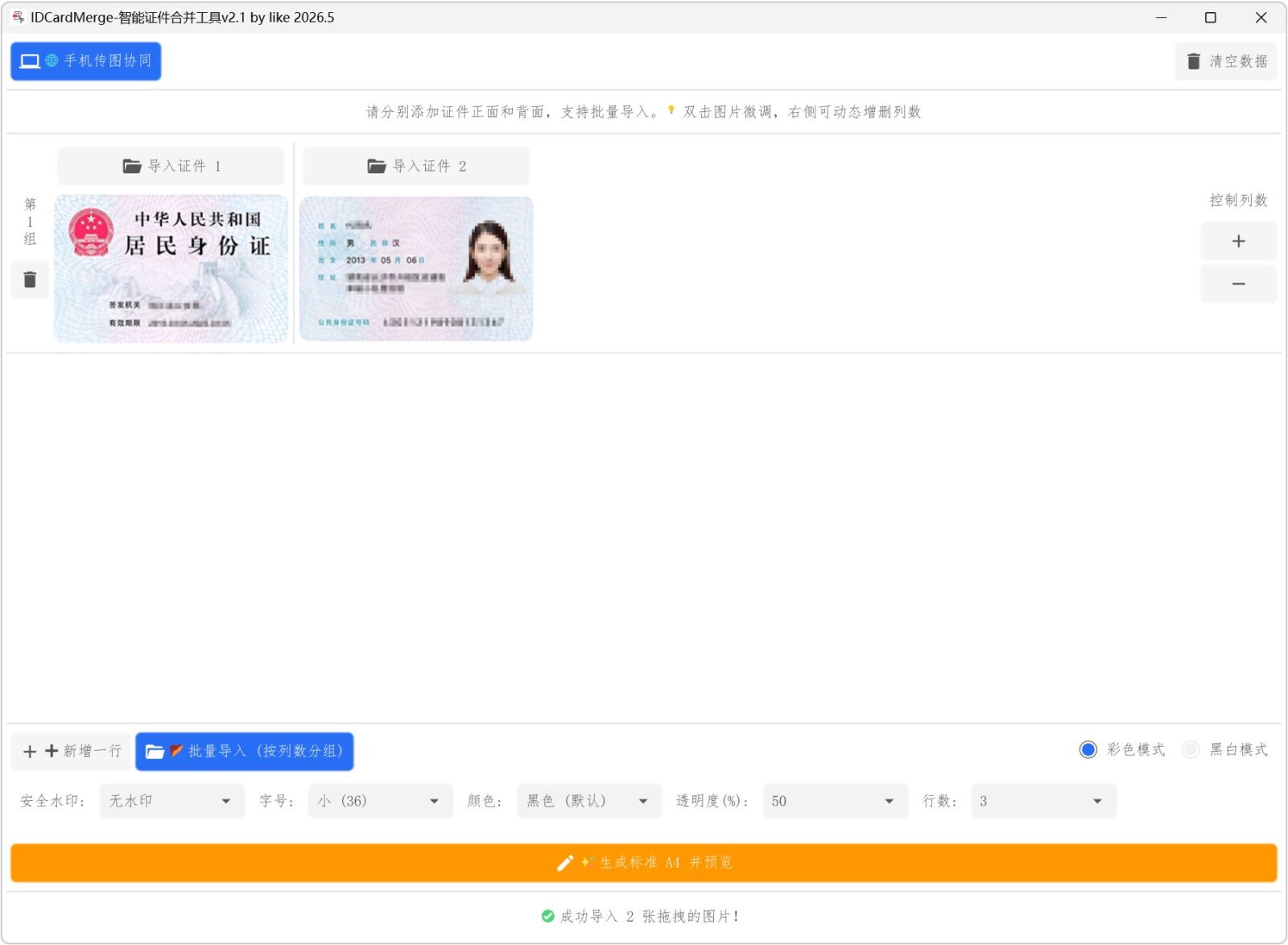This screenshot has height=945, width=1288.
Task: Open the 安全水印 watermark dropdown
Action: [171, 801]
